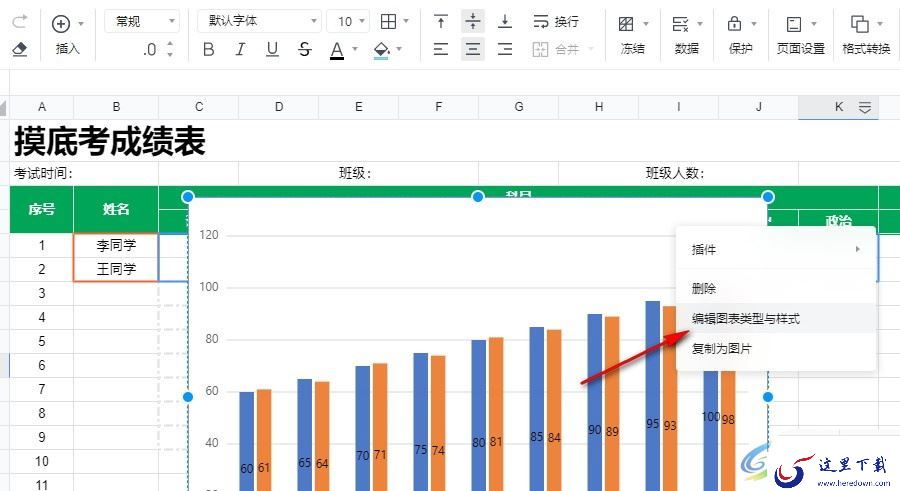Adjust decimal places stepper arrows

coord(170,49)
